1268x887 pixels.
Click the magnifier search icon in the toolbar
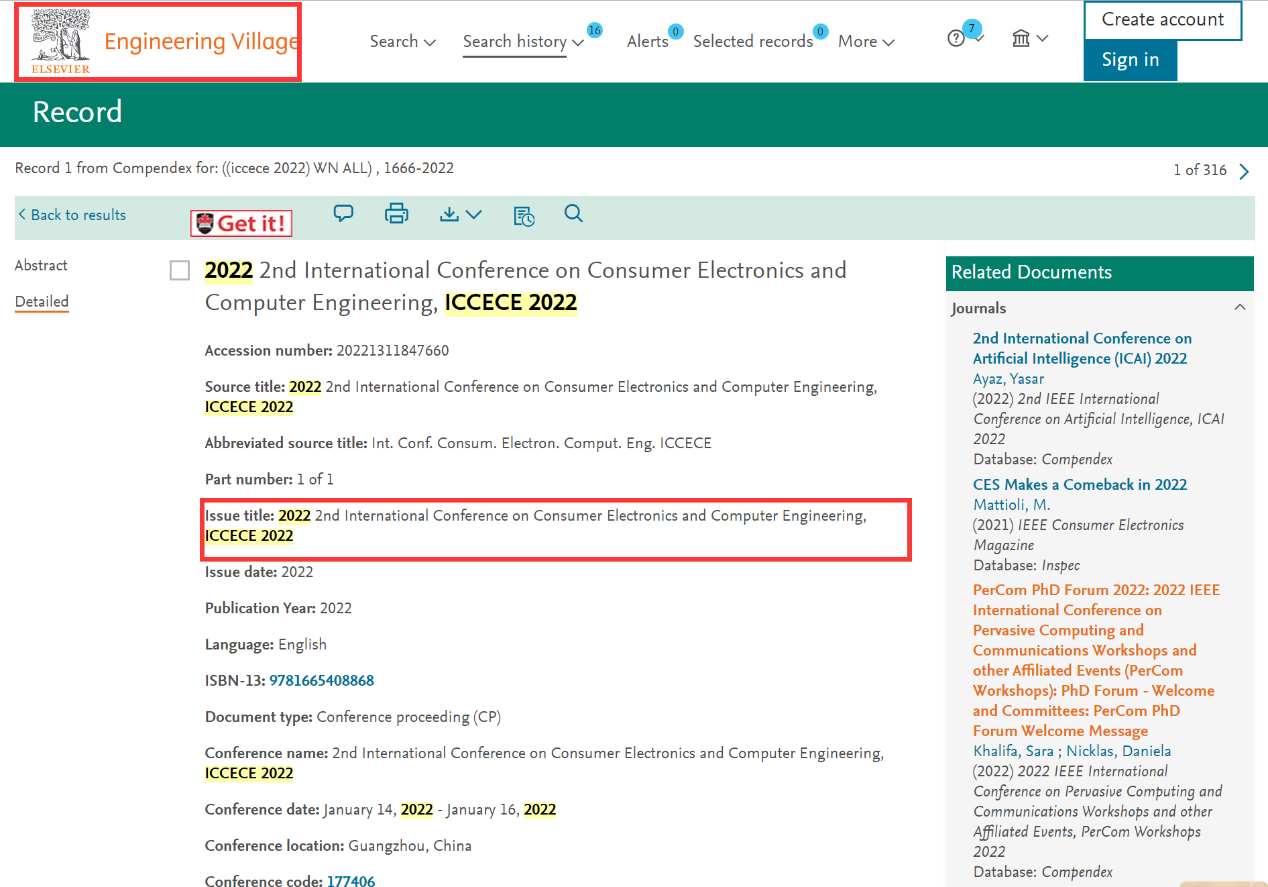(x=573, y=213)
